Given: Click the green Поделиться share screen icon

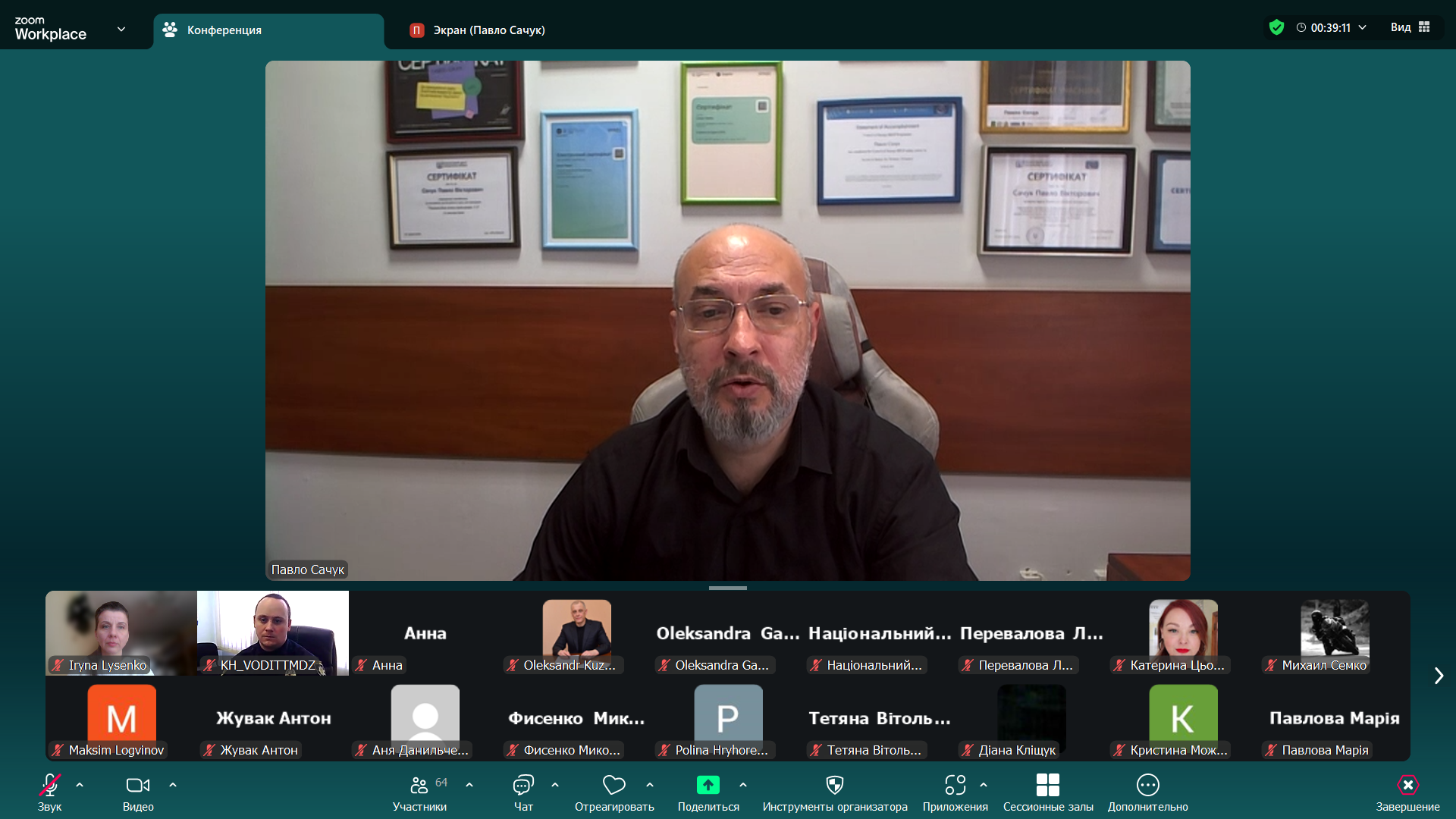Looking at the screenshot, I should click(x=708, y=785).
